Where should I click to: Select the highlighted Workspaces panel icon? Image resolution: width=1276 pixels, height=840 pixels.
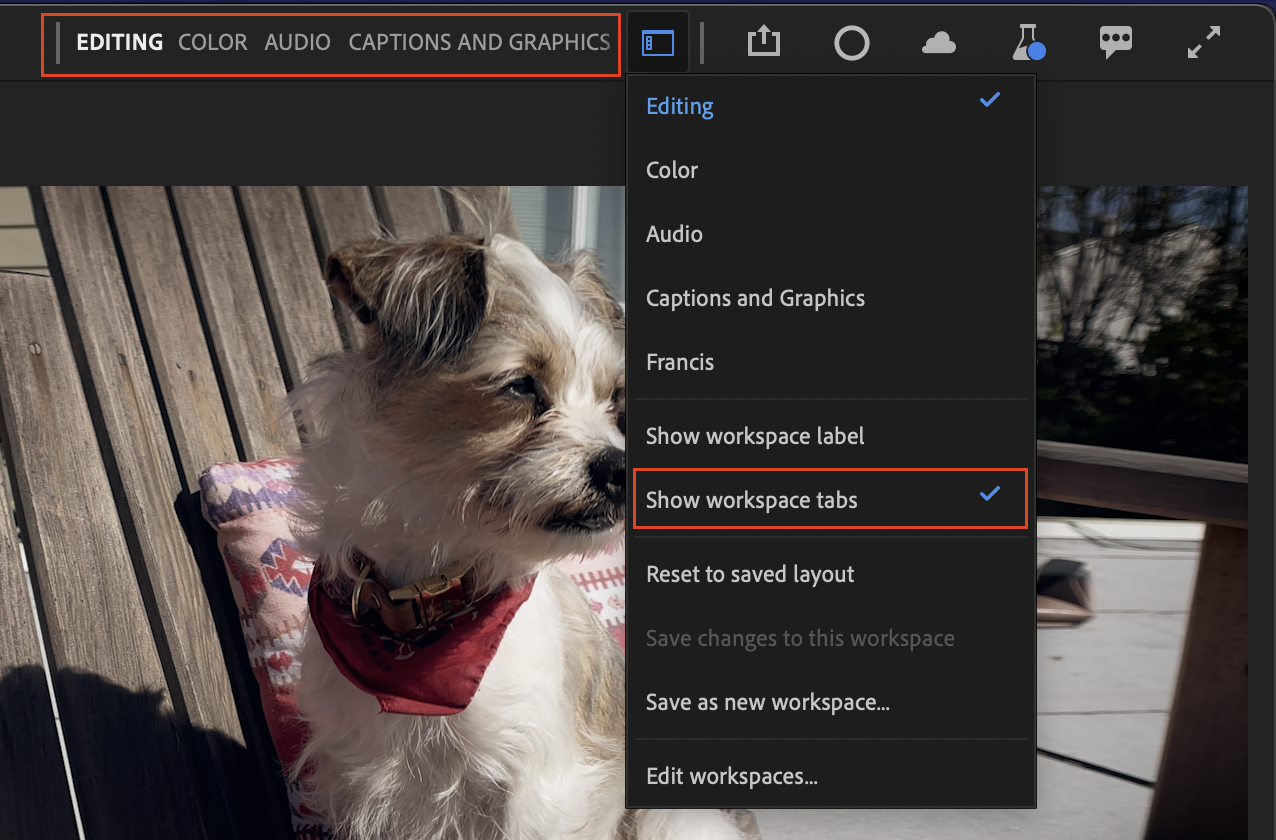click(657, 42)
